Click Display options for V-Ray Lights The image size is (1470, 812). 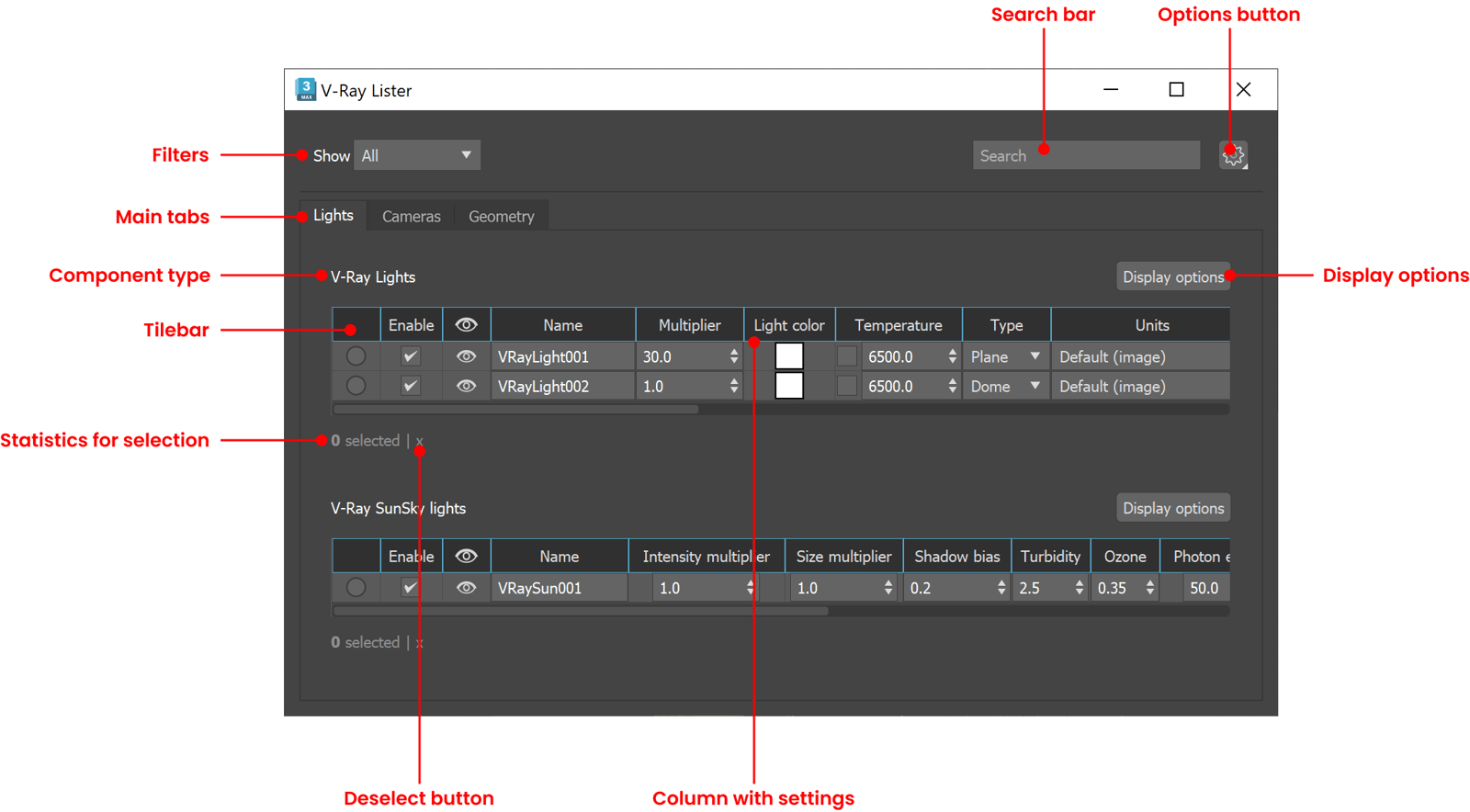click(x=1173, y=276)
